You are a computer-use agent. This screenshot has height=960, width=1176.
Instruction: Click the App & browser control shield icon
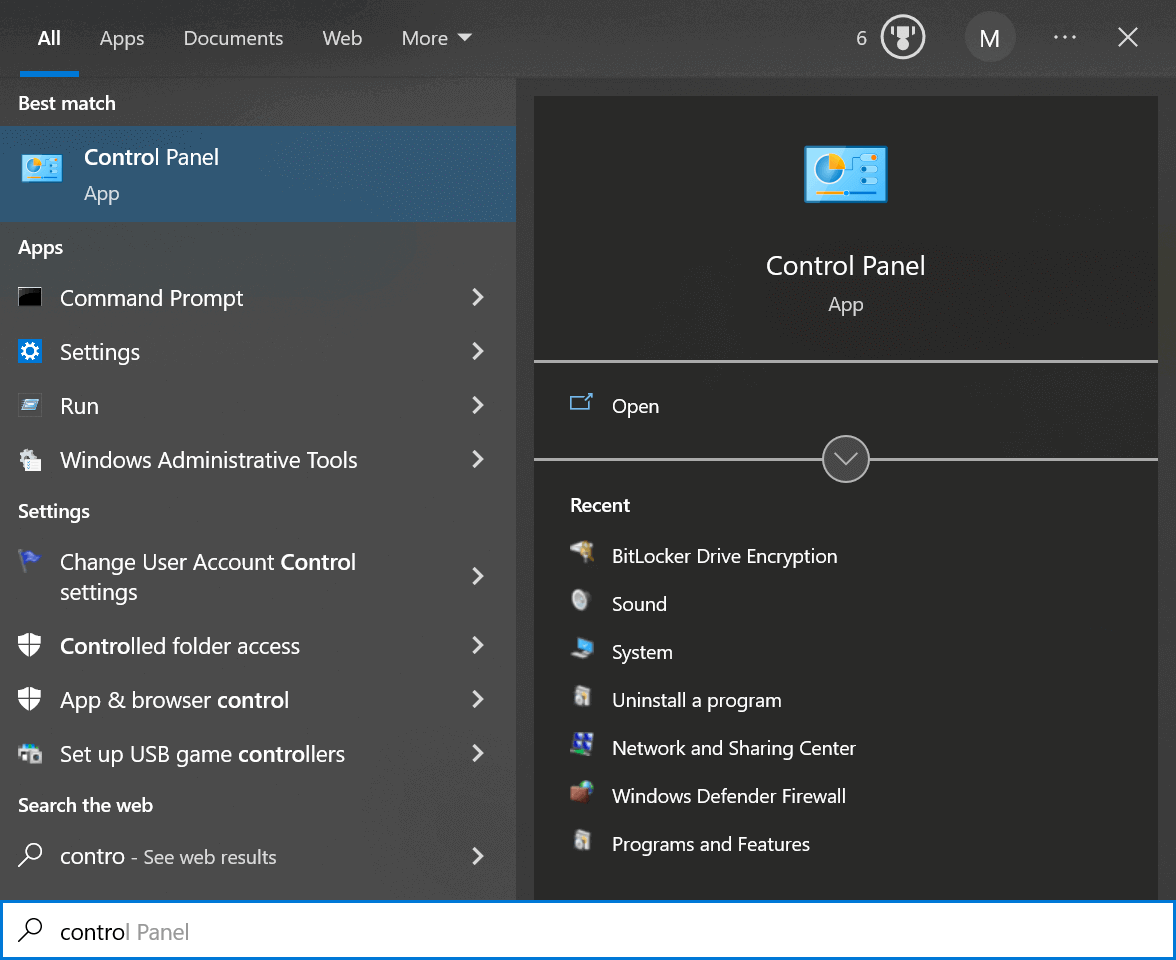[x=30, y=699]
